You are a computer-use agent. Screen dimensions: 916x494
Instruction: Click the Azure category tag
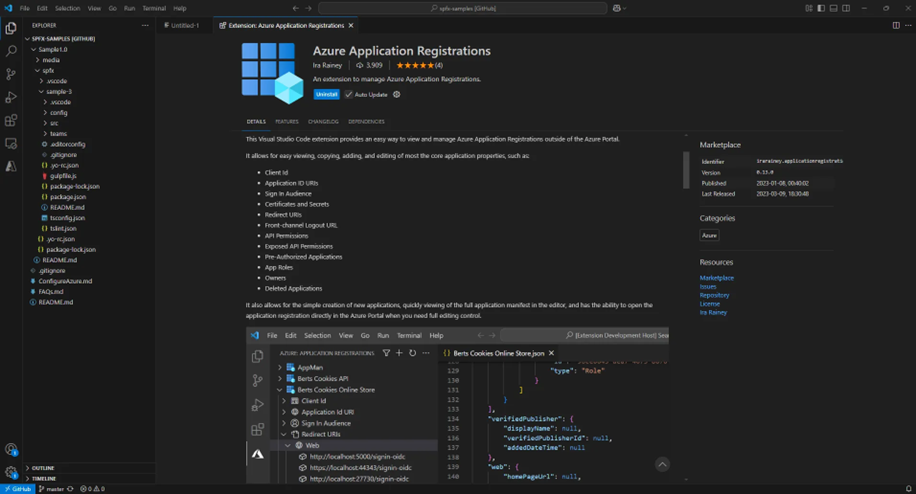coord(709,235)
